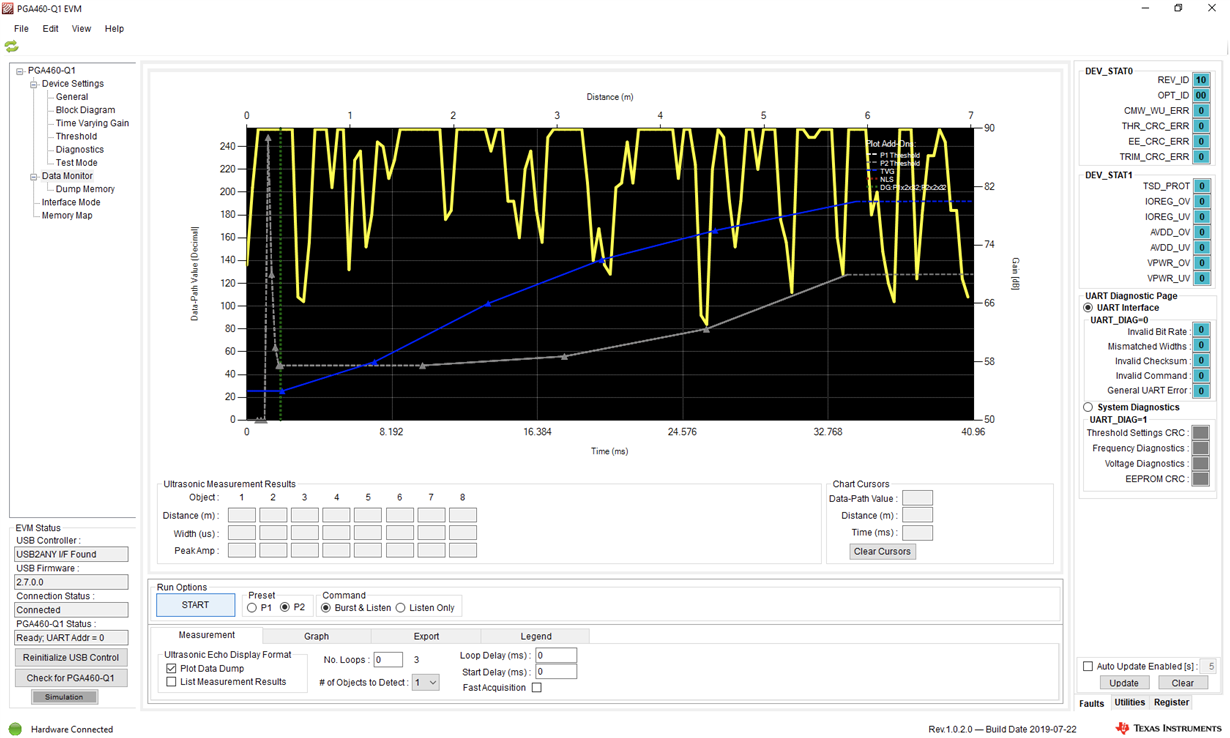Click the Clear button in Faults panel
Image resolution: width=1230 pixels, height=738 pixels.
(1183, 683)
